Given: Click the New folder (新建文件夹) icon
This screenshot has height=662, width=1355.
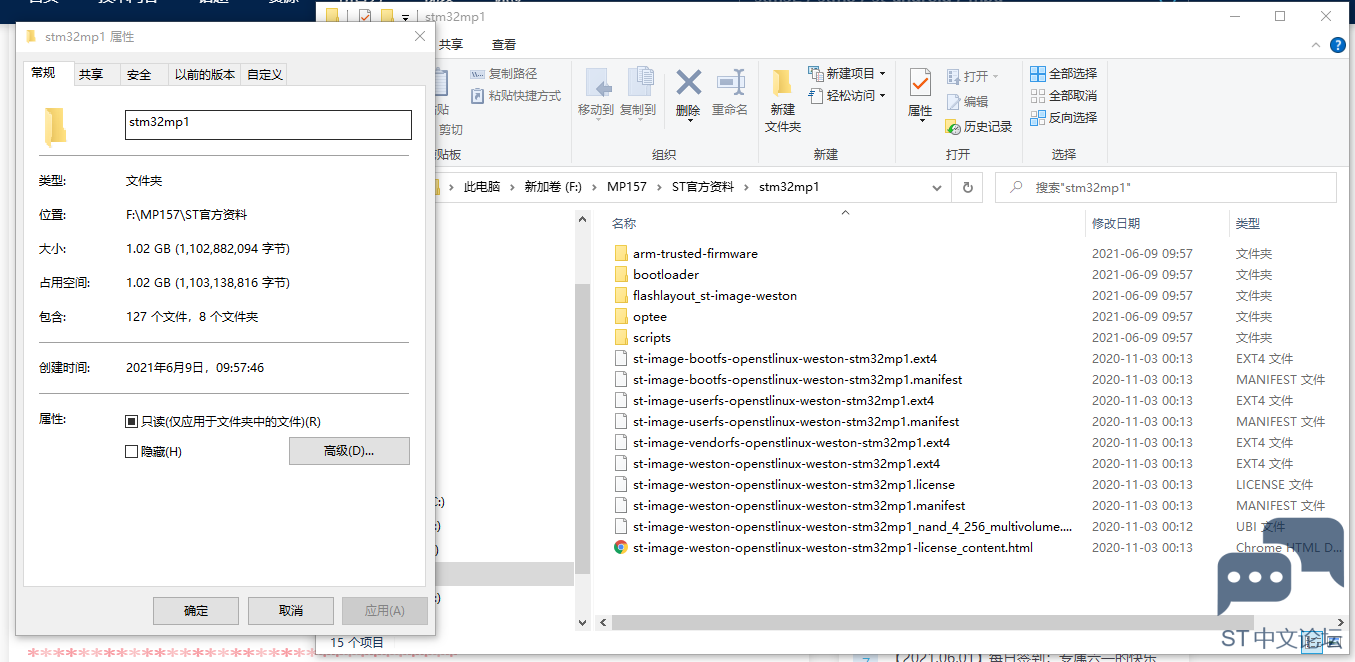Looking at the screenshot, I should click(x=782, y=82).
